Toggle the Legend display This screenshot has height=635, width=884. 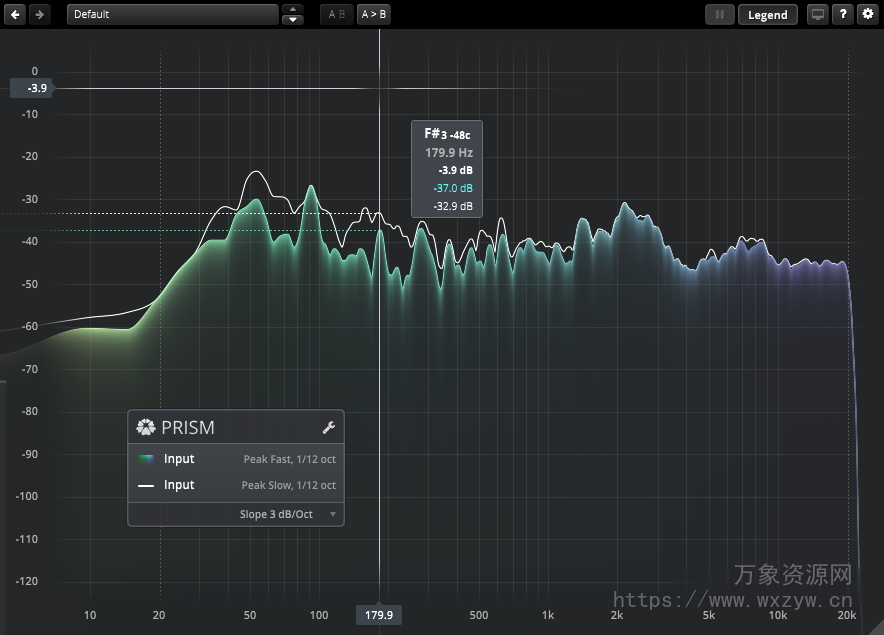tap(768, 14)
